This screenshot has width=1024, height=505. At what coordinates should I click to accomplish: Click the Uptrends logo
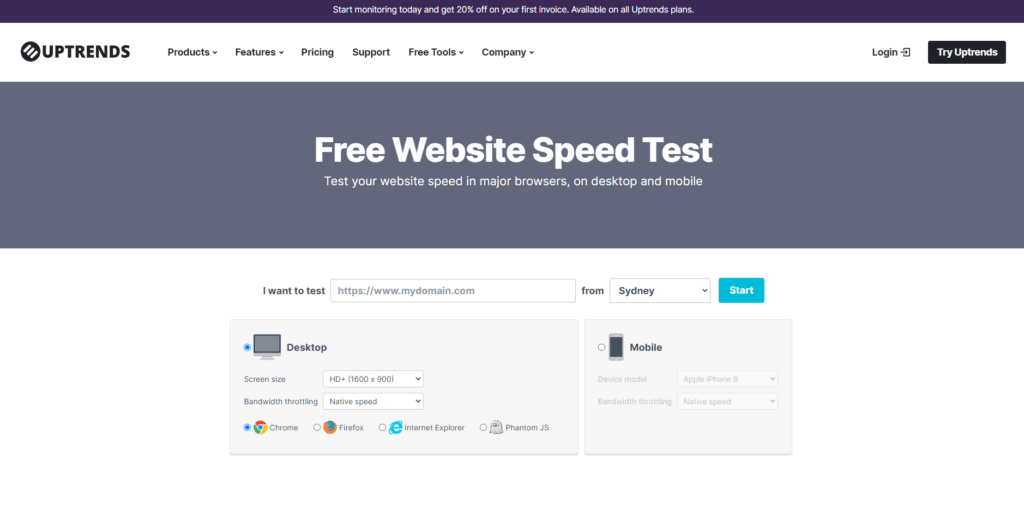coord(75,52)
